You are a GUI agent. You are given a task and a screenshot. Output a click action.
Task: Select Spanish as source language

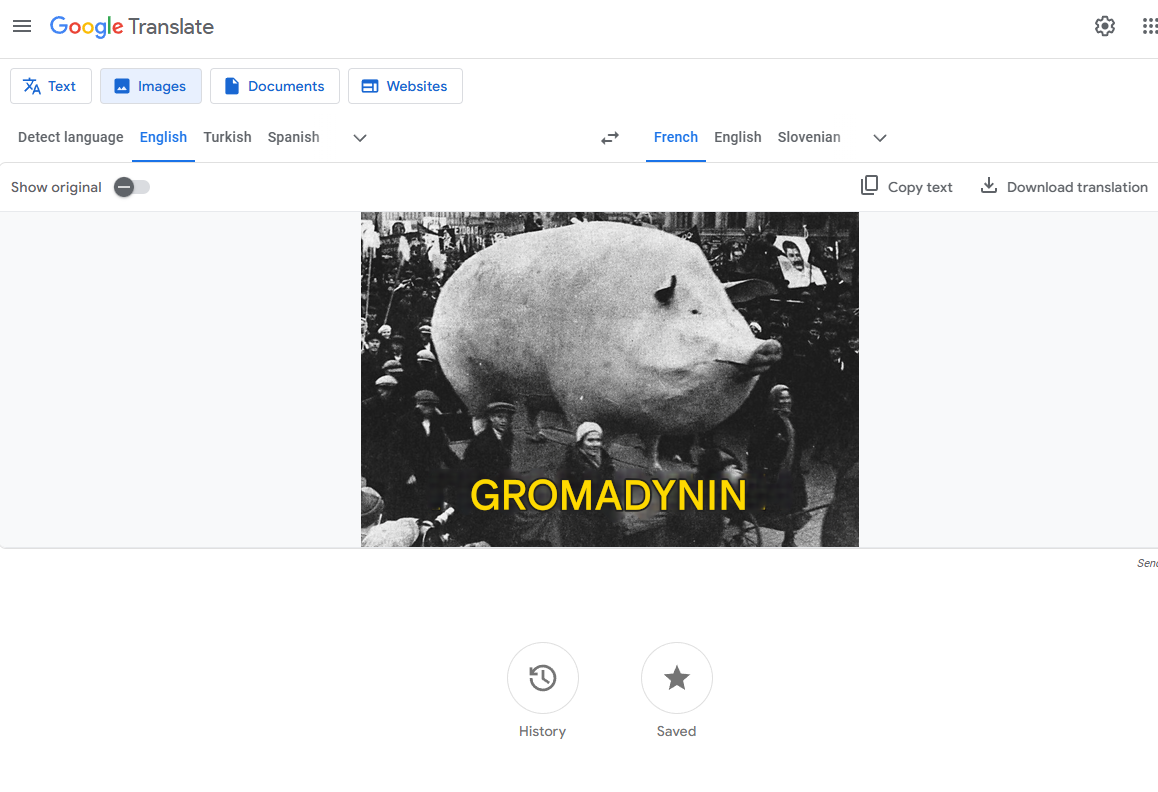pos(293,137)
